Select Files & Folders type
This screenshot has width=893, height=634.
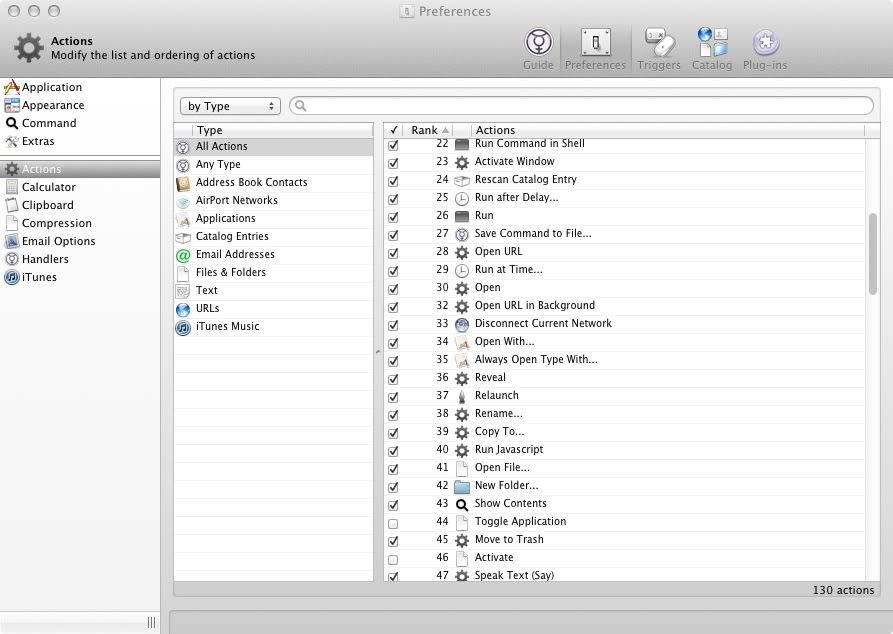(x=231, y=272)
